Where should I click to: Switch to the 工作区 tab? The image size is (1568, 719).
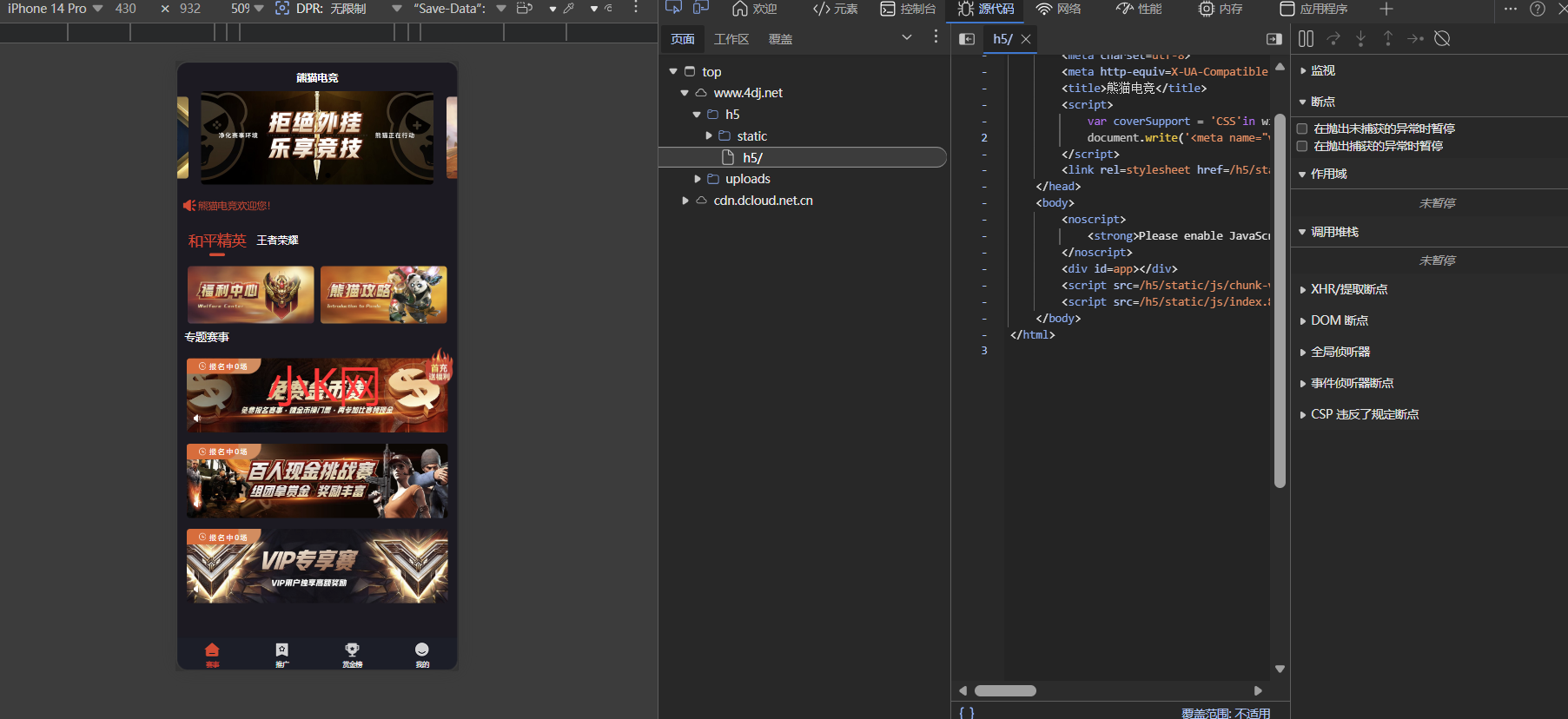731,39
